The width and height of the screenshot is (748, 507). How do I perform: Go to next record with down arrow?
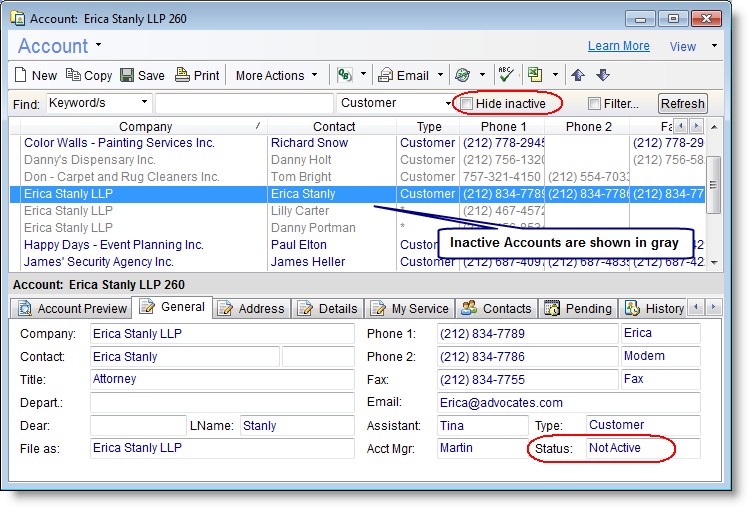[602, 75]
